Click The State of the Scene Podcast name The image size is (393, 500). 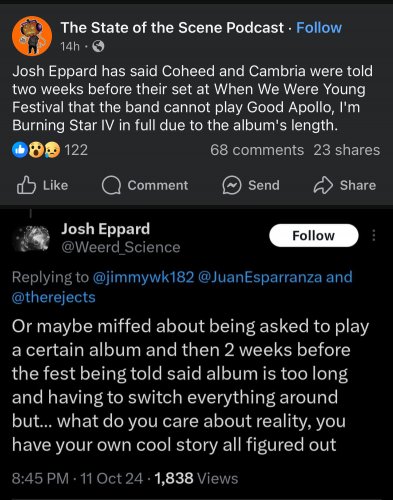[x=172, y=28]
